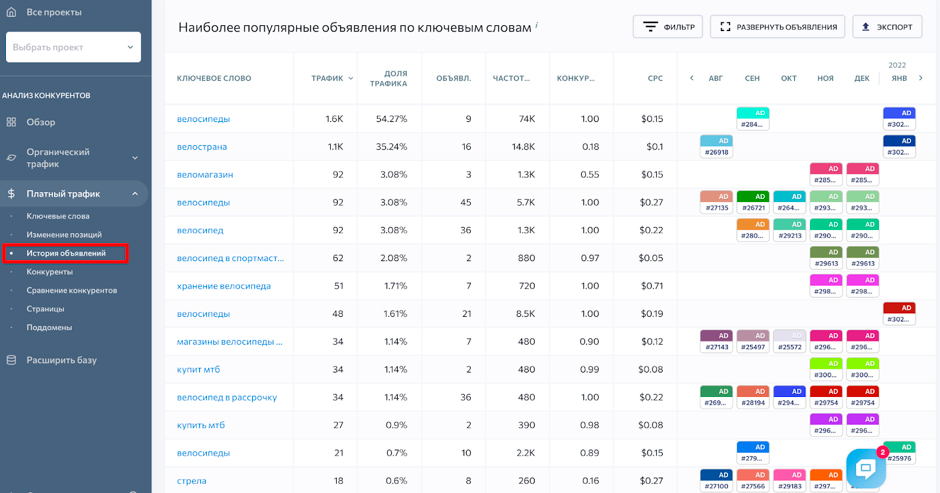This screenshot has width=940, height=493.
Task: Open the AD badge #28194
Action: tap(753, 397)
